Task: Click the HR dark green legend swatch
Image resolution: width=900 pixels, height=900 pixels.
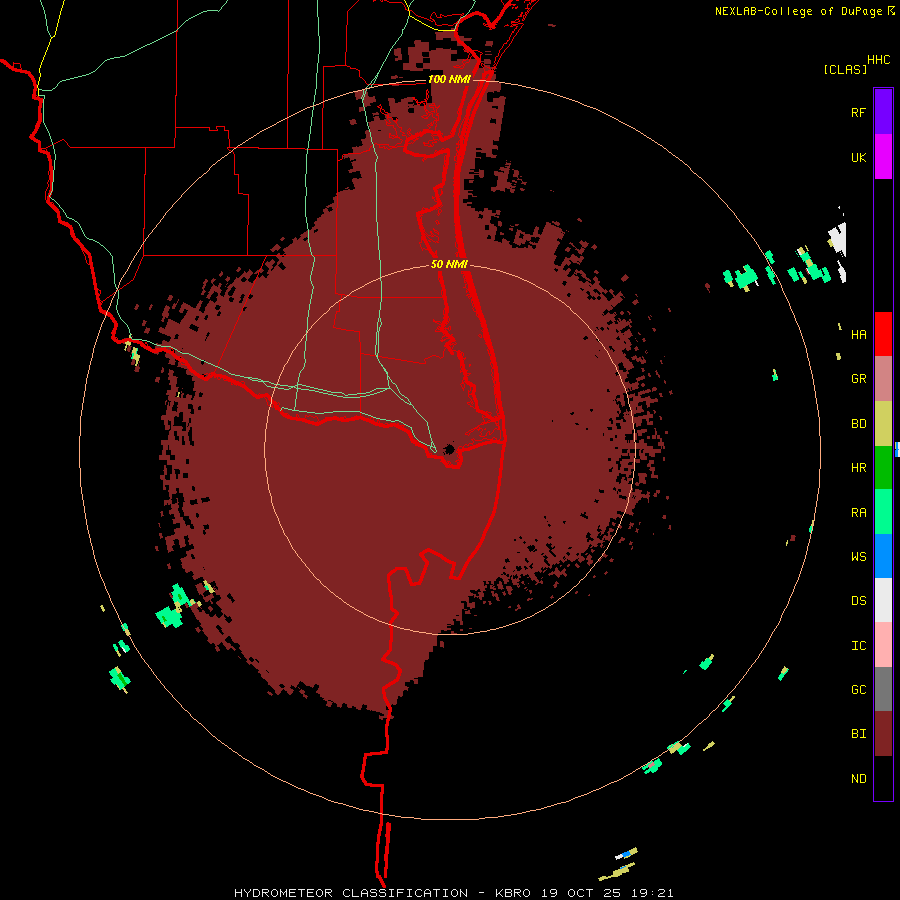Action: (x=883, y=468)
